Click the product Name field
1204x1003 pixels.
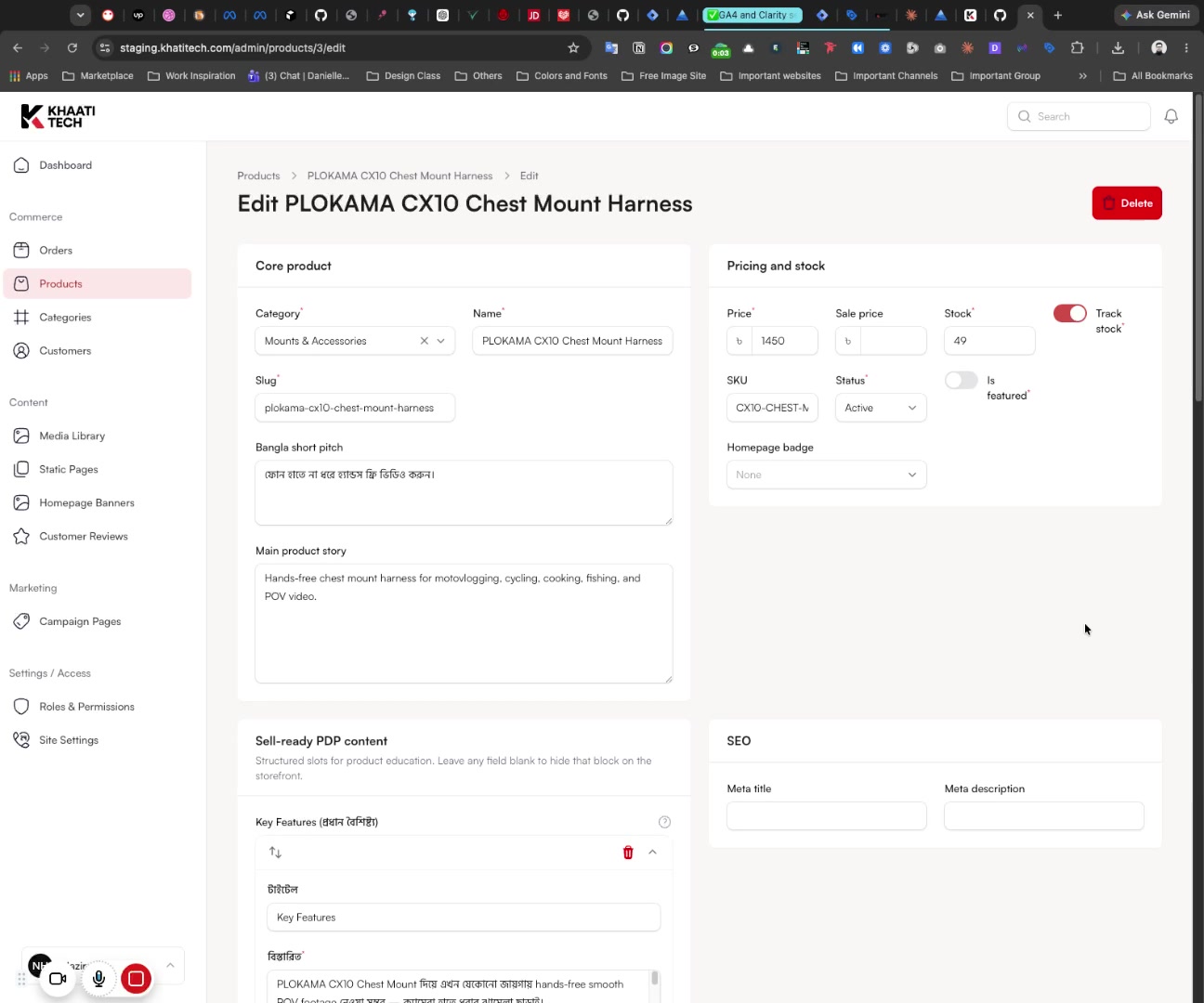click(572, 341)
